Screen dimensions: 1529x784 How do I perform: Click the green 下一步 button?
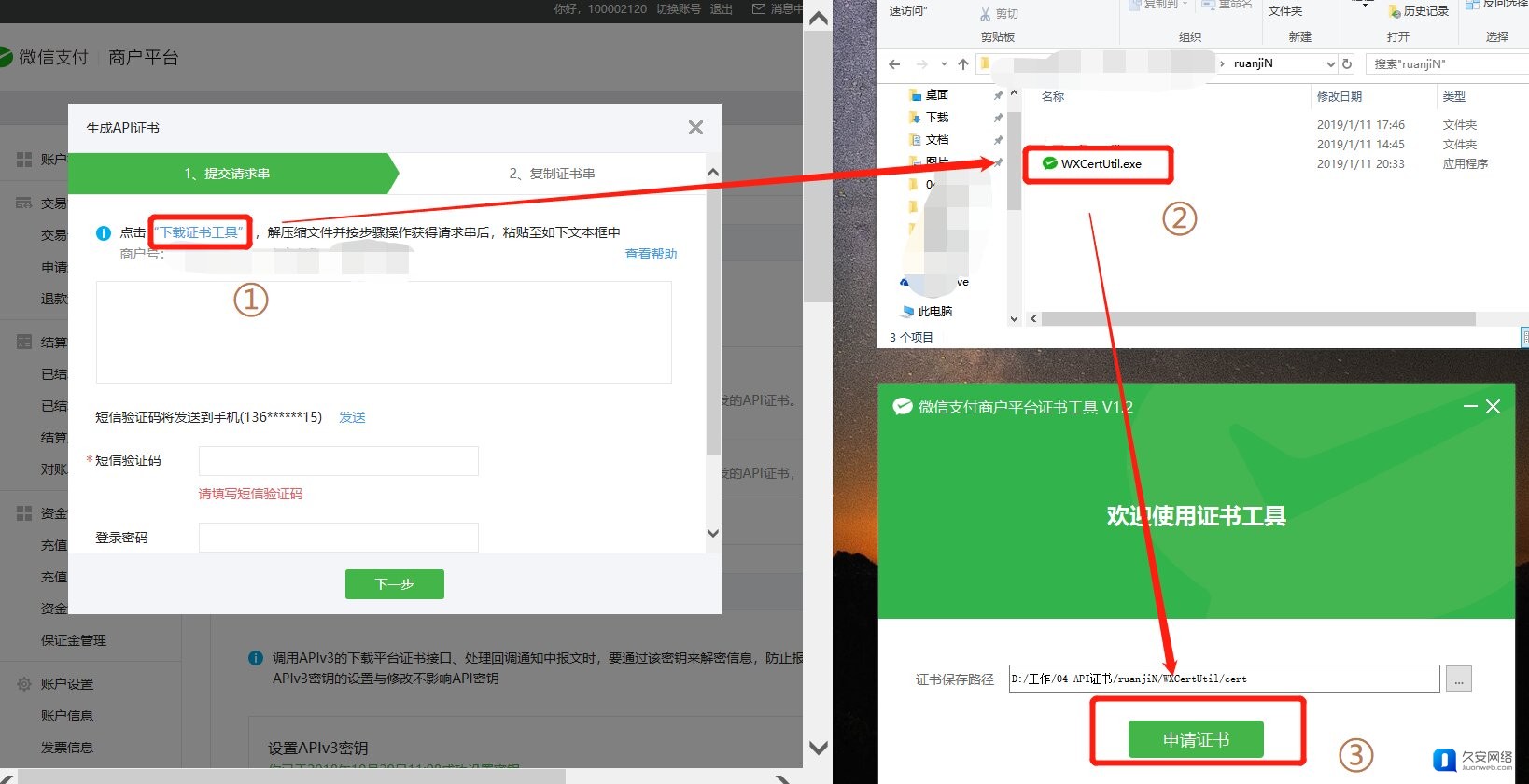395,584
